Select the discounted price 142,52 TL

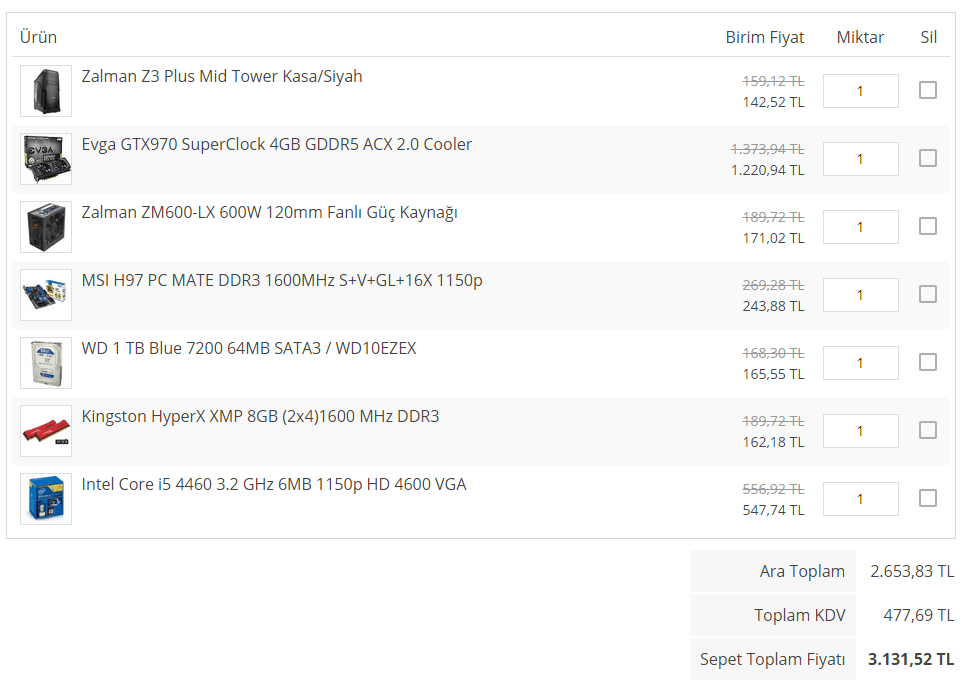(774, 102)
